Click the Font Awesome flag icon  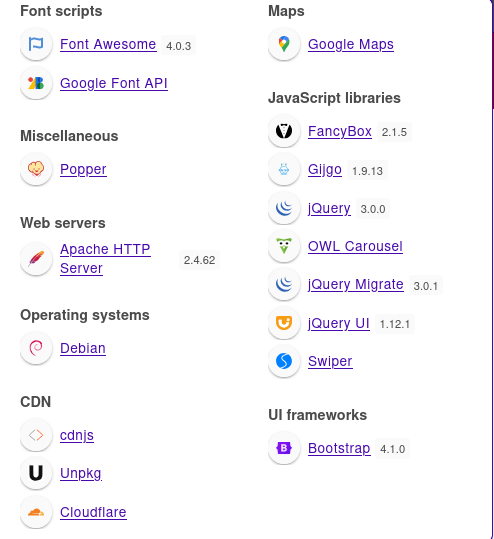36,44
